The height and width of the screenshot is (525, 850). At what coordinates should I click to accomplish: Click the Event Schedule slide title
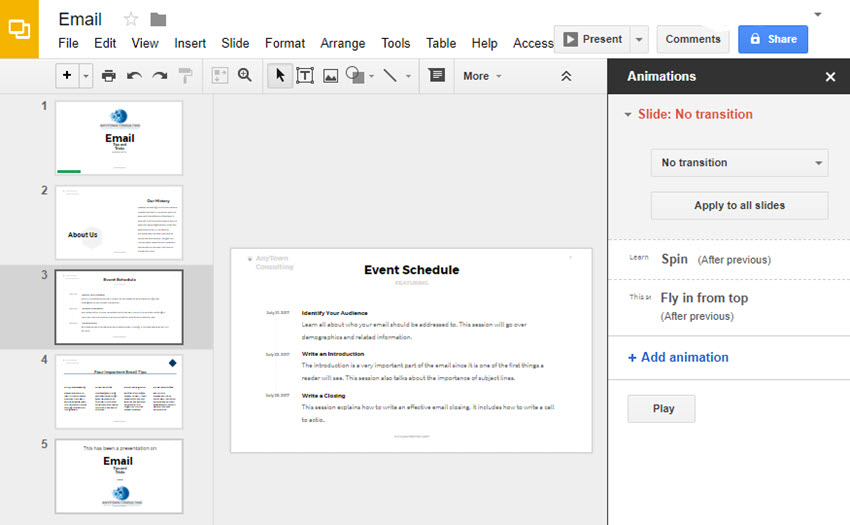click(411, 270)
